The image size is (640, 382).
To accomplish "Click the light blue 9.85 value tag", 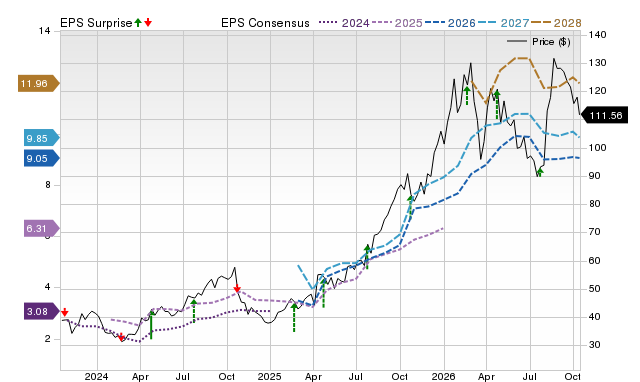I will [42, 138].
